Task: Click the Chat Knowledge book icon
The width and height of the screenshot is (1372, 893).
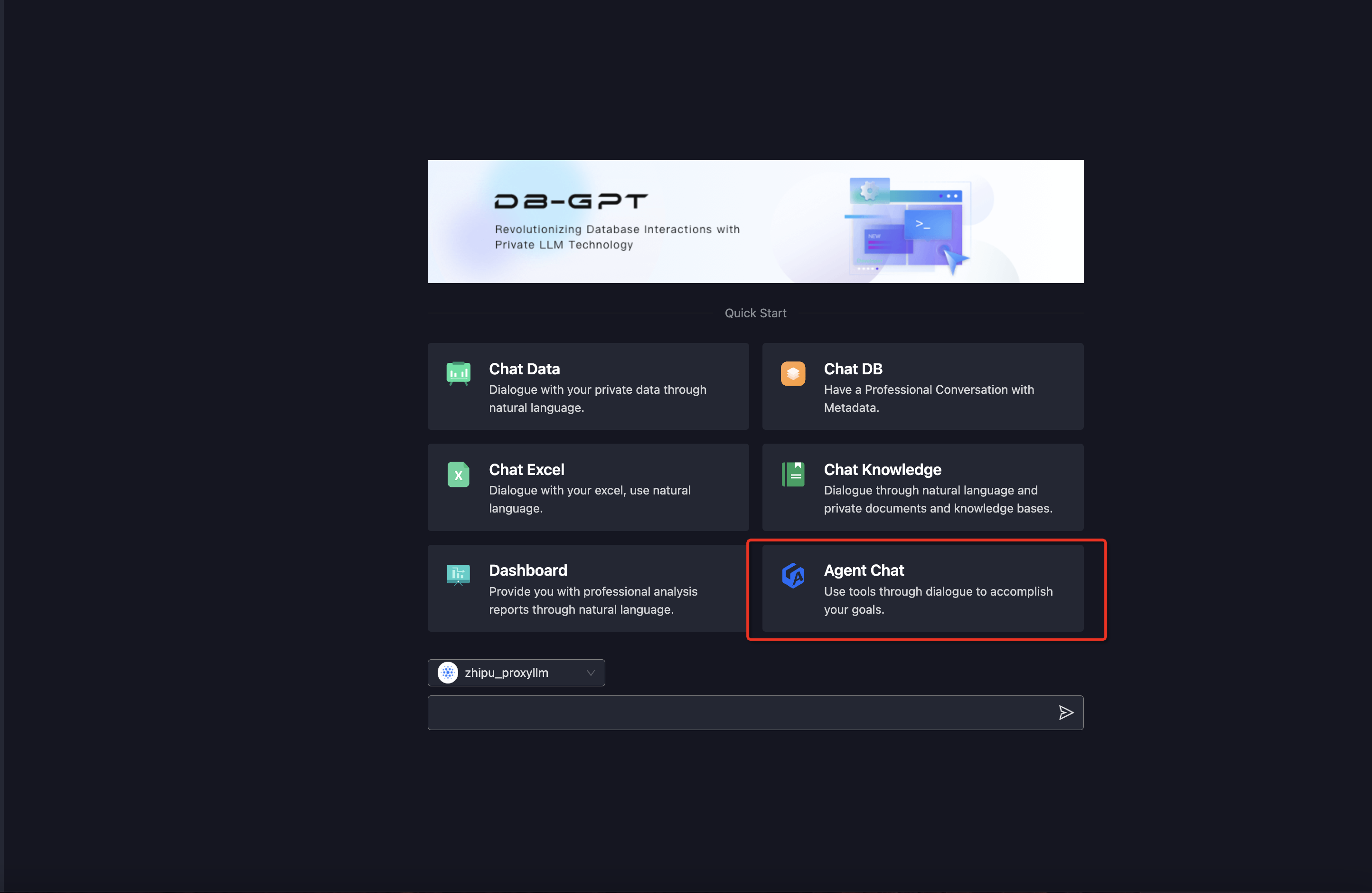Action: point(793,474)
